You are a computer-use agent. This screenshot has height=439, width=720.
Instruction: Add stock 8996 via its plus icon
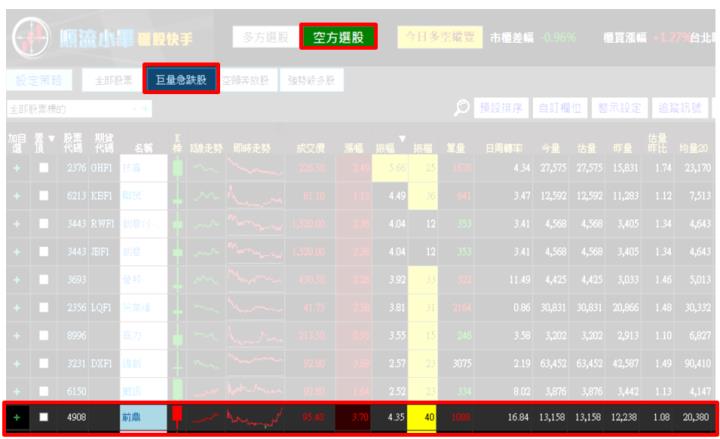(17, 336)
